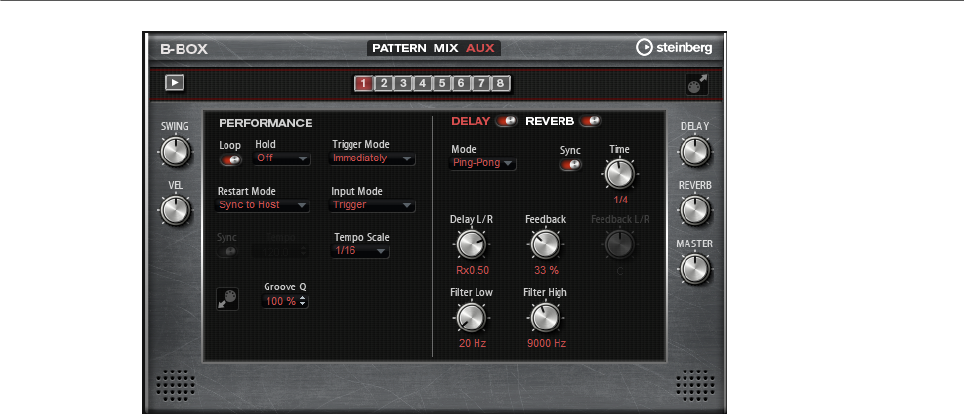Click the right-side REVERB level knob
This screenshot has height=414, width=964.
[695, 210]
